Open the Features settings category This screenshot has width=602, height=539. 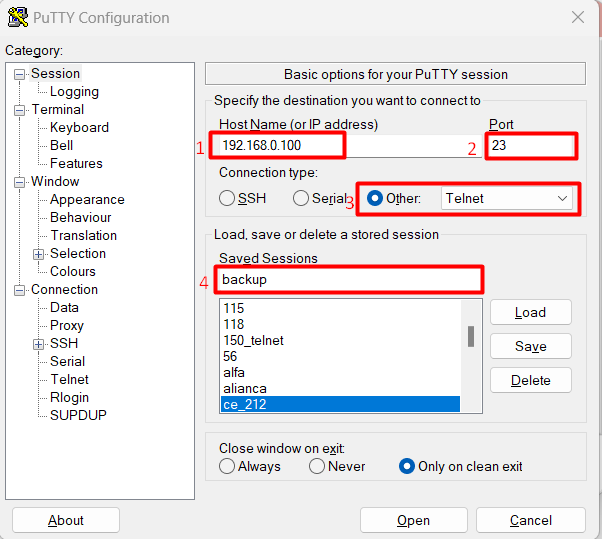(x=76, y=164)
